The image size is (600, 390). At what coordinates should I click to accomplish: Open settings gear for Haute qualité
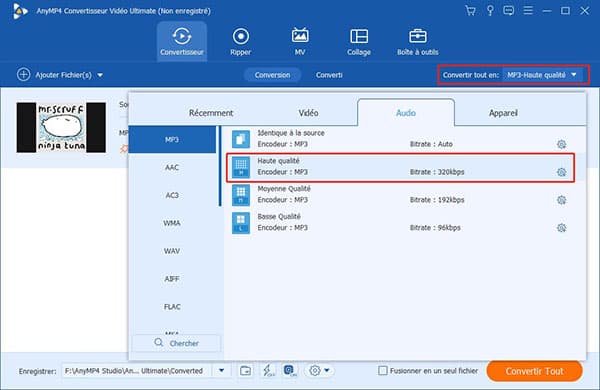tap(561, 172)
